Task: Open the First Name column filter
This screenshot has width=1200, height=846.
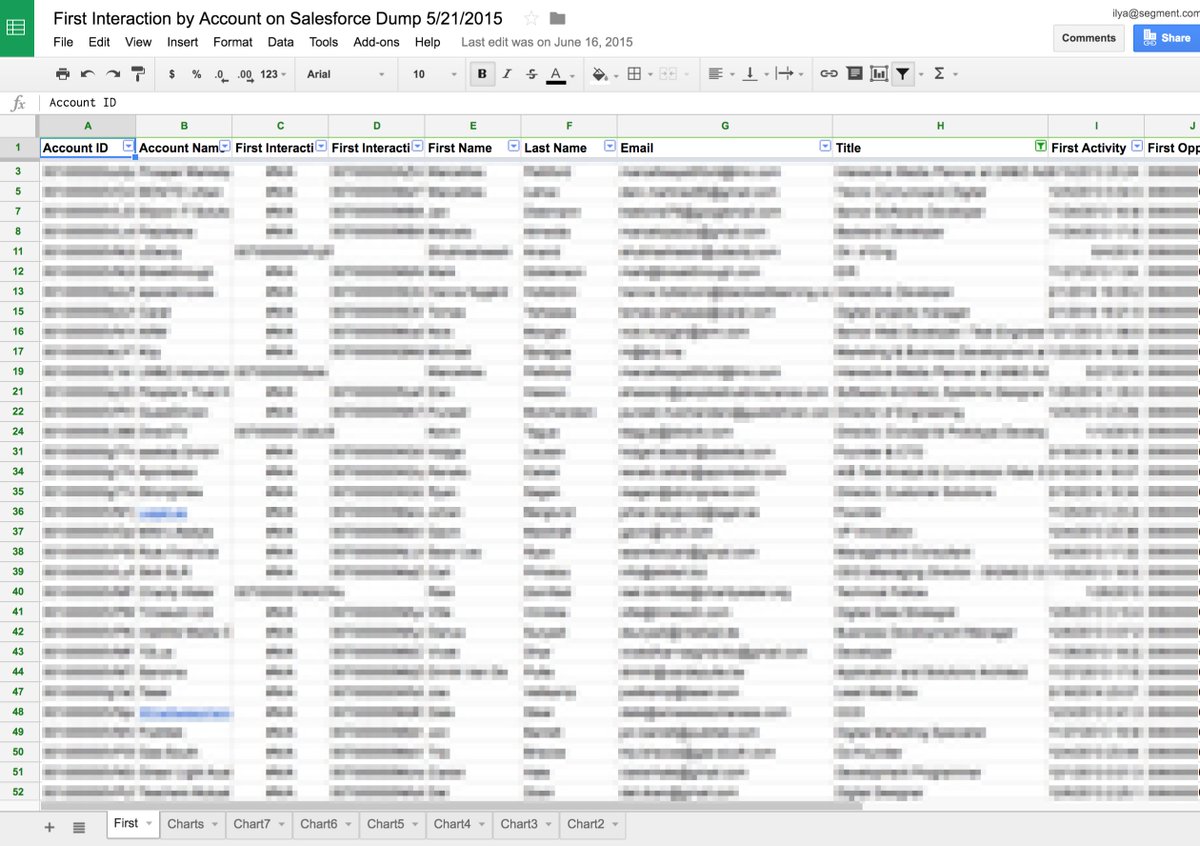Action: click(x=513, y=146)
